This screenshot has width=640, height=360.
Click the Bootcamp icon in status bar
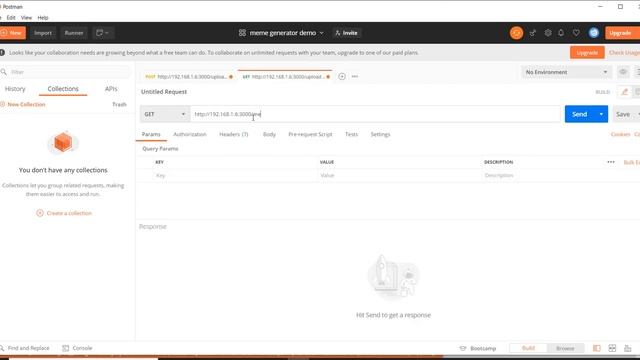pyautogui.click(x=463, y=348)
